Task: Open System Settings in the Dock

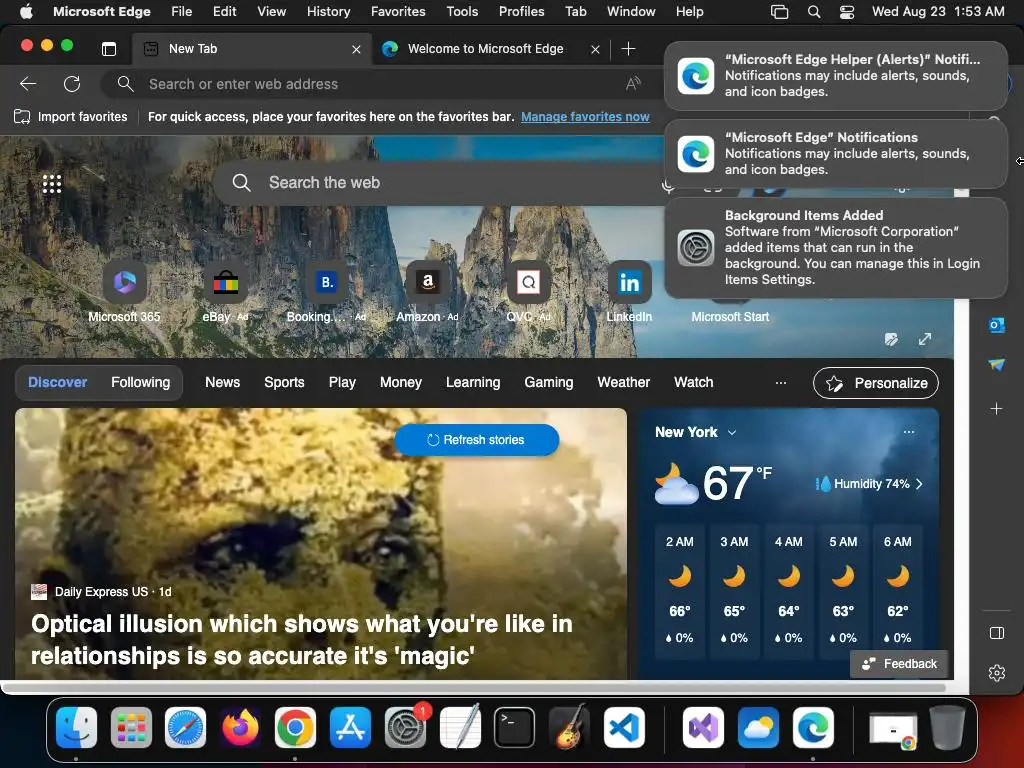Action: [x=405, y=727]
